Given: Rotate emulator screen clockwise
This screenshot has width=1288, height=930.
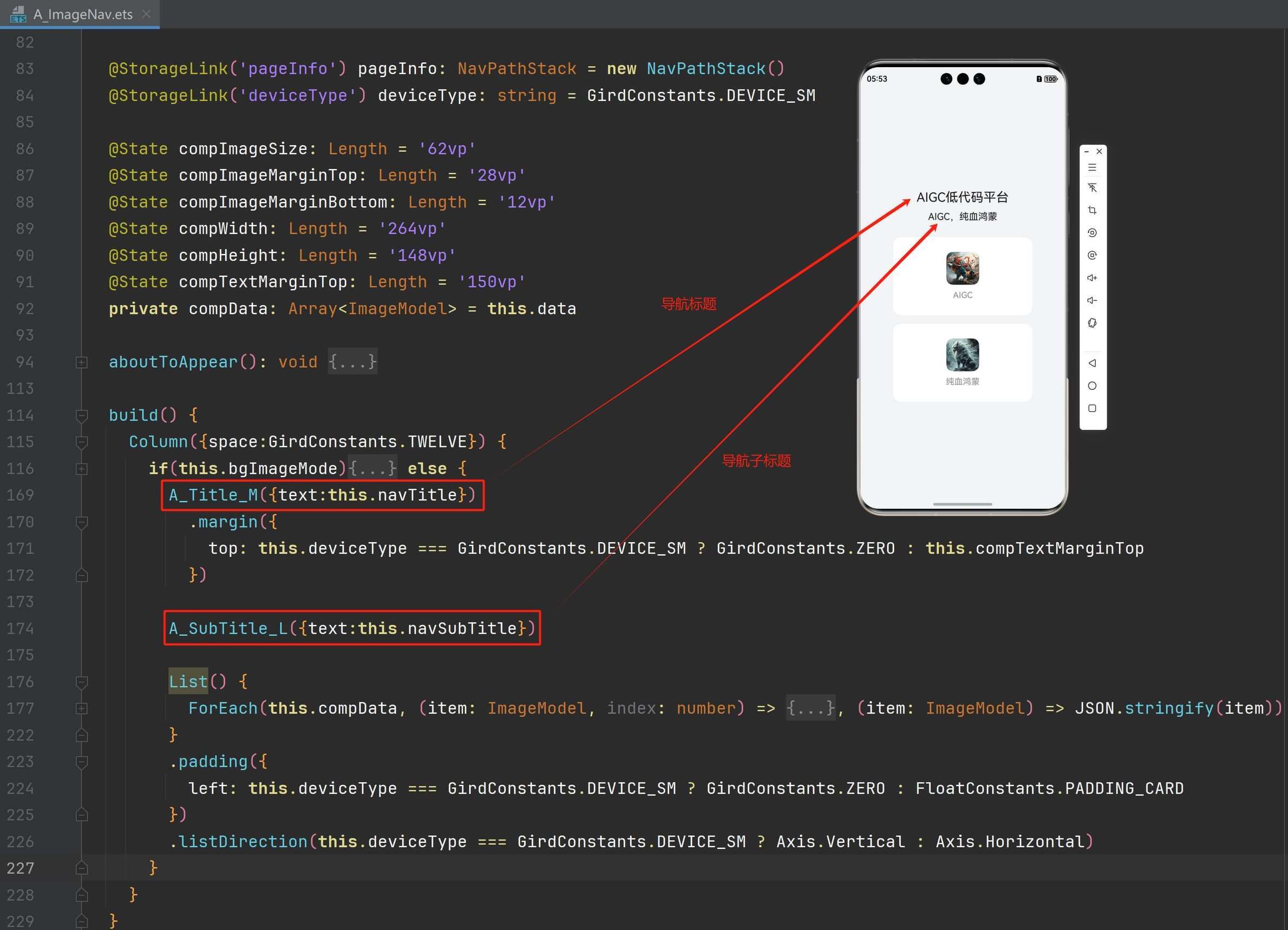Looking at the screenshot, I should coord(1091,256).
